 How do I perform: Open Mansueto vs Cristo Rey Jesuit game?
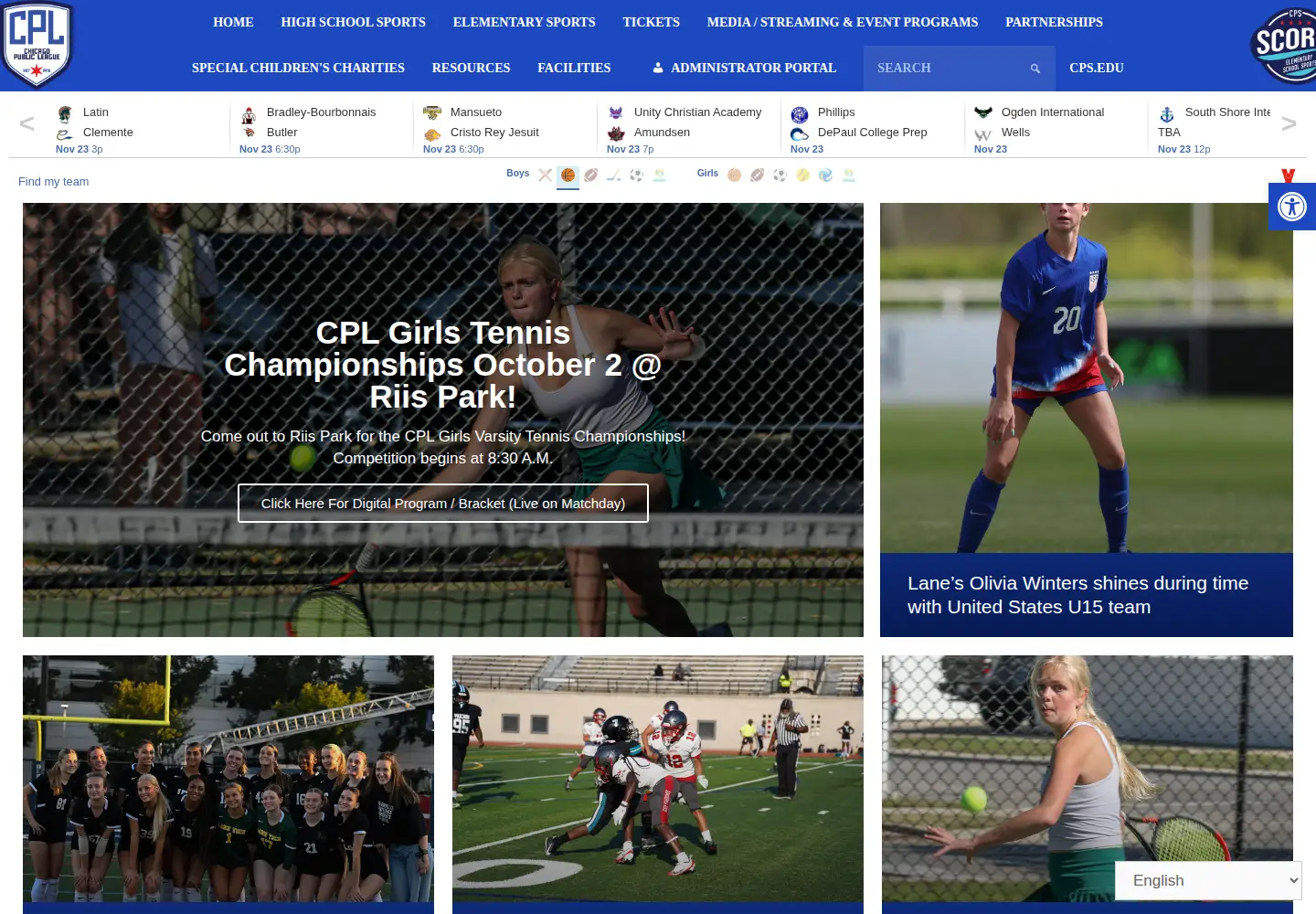point(504,128)
